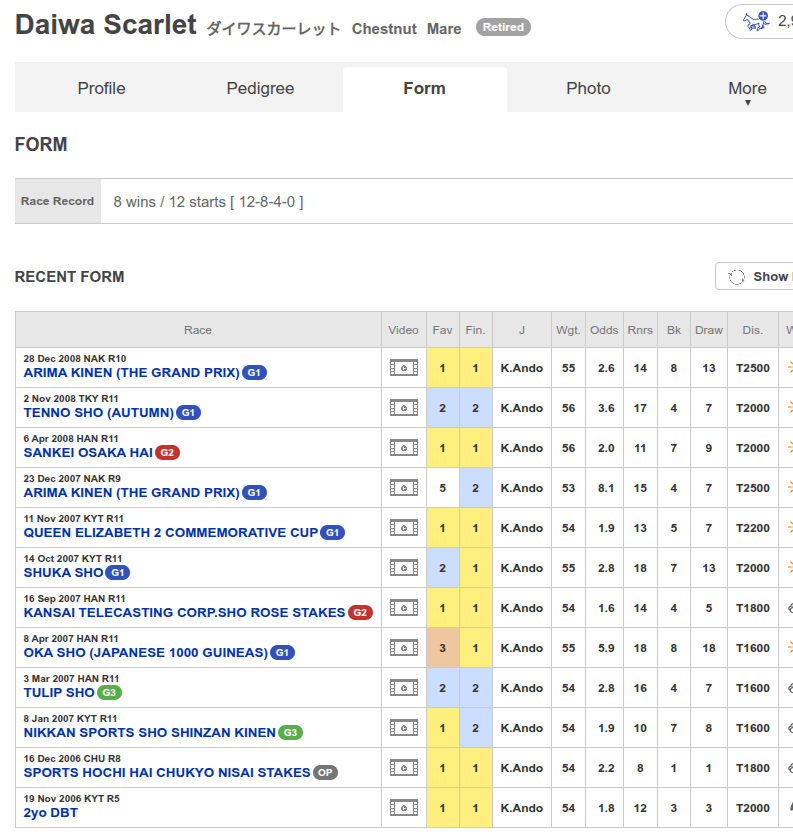This screenshot has width=793, height=837.
Task: Click the G1 badge on Tenno Sho (Autumn)
Action: pos(188,413)
